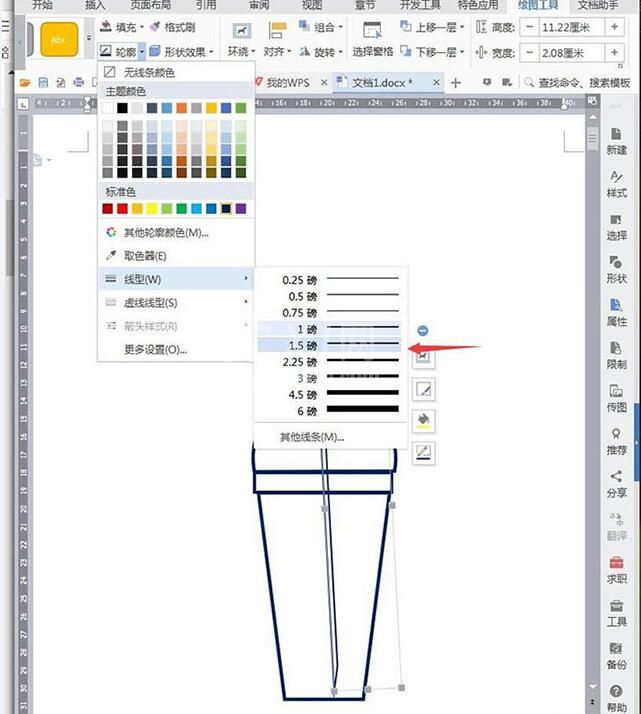Add a new document tab with plus

click(455, 83)
